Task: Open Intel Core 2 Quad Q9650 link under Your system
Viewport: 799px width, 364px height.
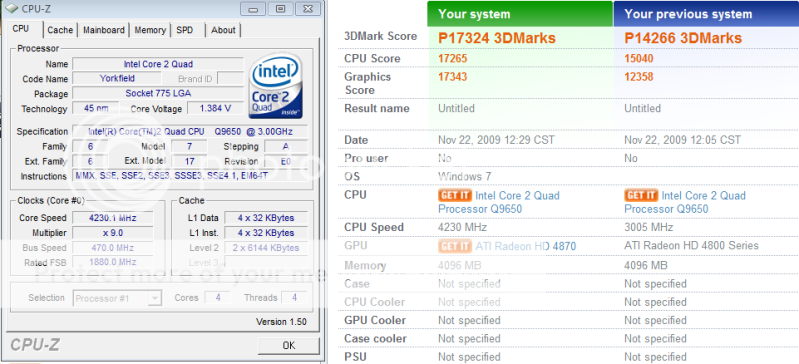Action: click(x=499, y=202)
